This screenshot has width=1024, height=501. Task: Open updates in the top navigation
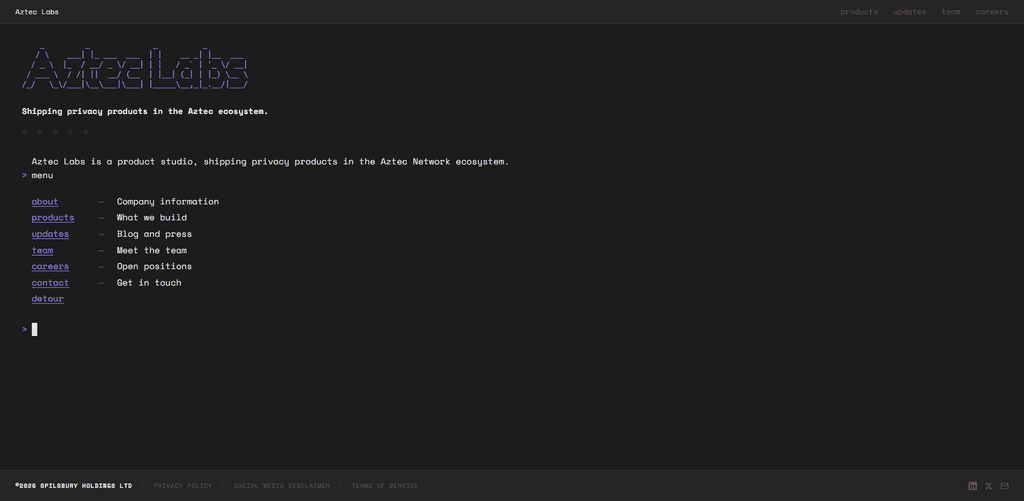tap(909, 12)
